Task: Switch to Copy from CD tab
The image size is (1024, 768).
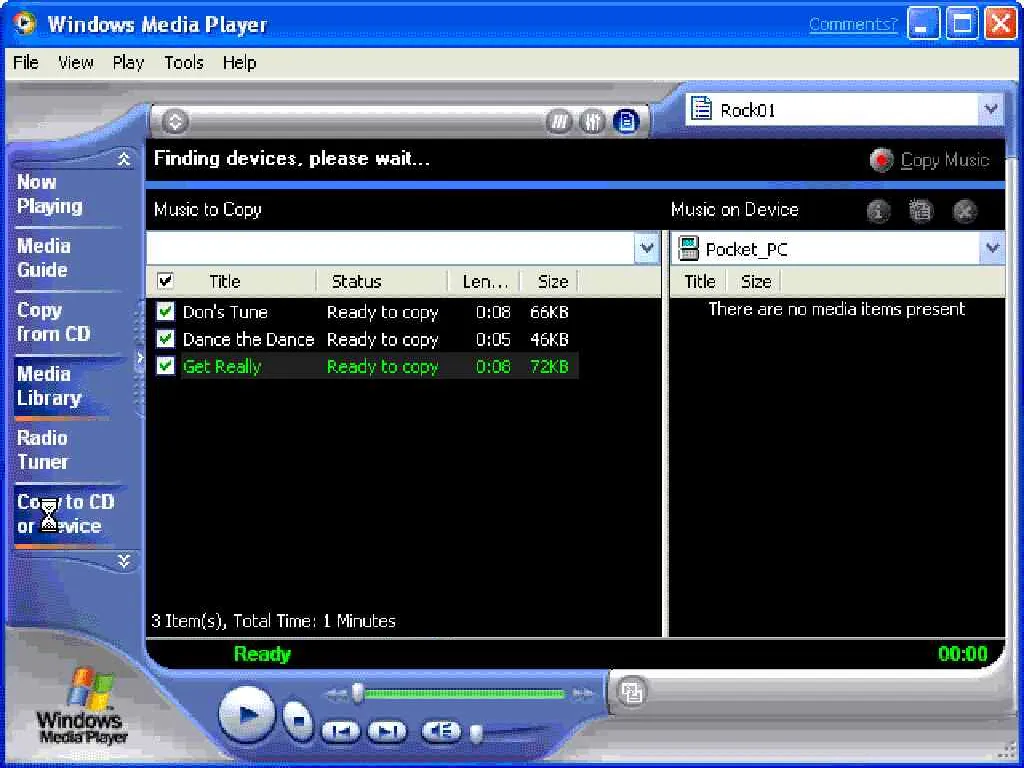Action: 69,322
